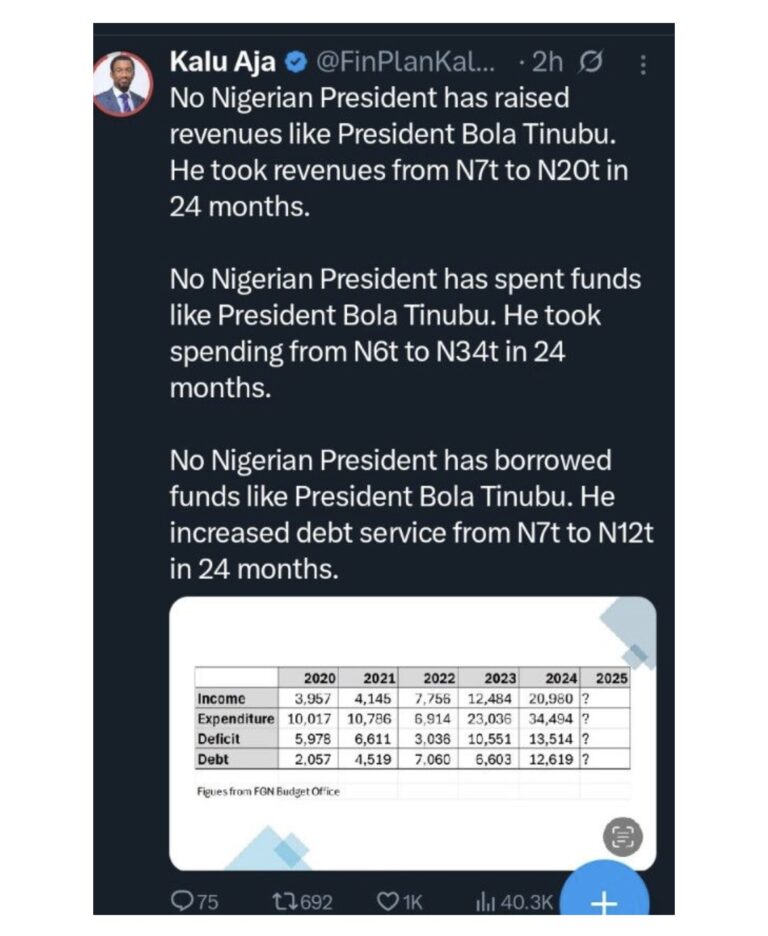View analytics icon showing 40.3K views

(514, 901)
